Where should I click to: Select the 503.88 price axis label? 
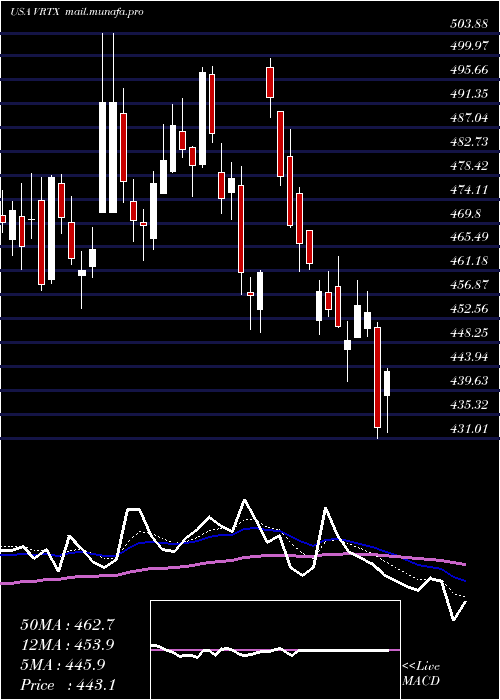(468, 25)
